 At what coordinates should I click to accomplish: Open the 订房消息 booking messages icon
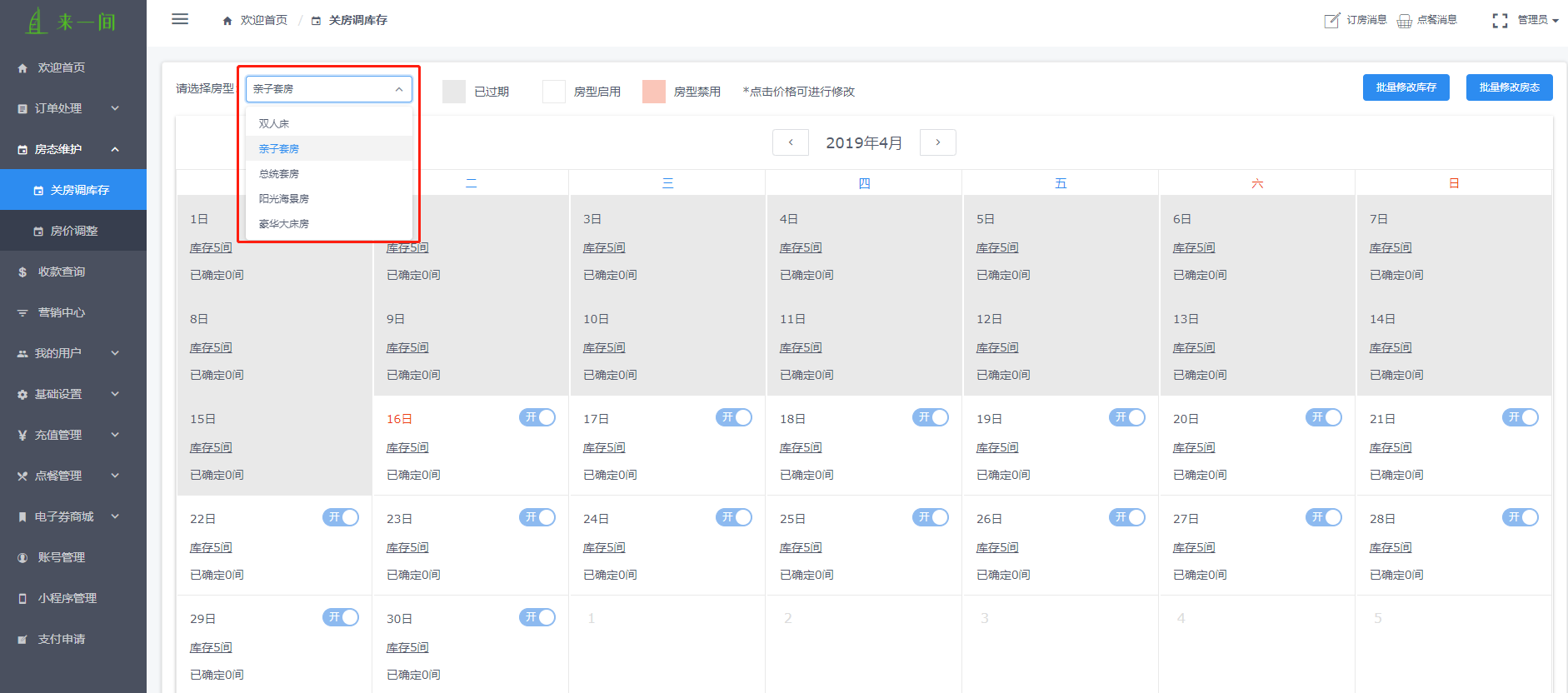1331,20
